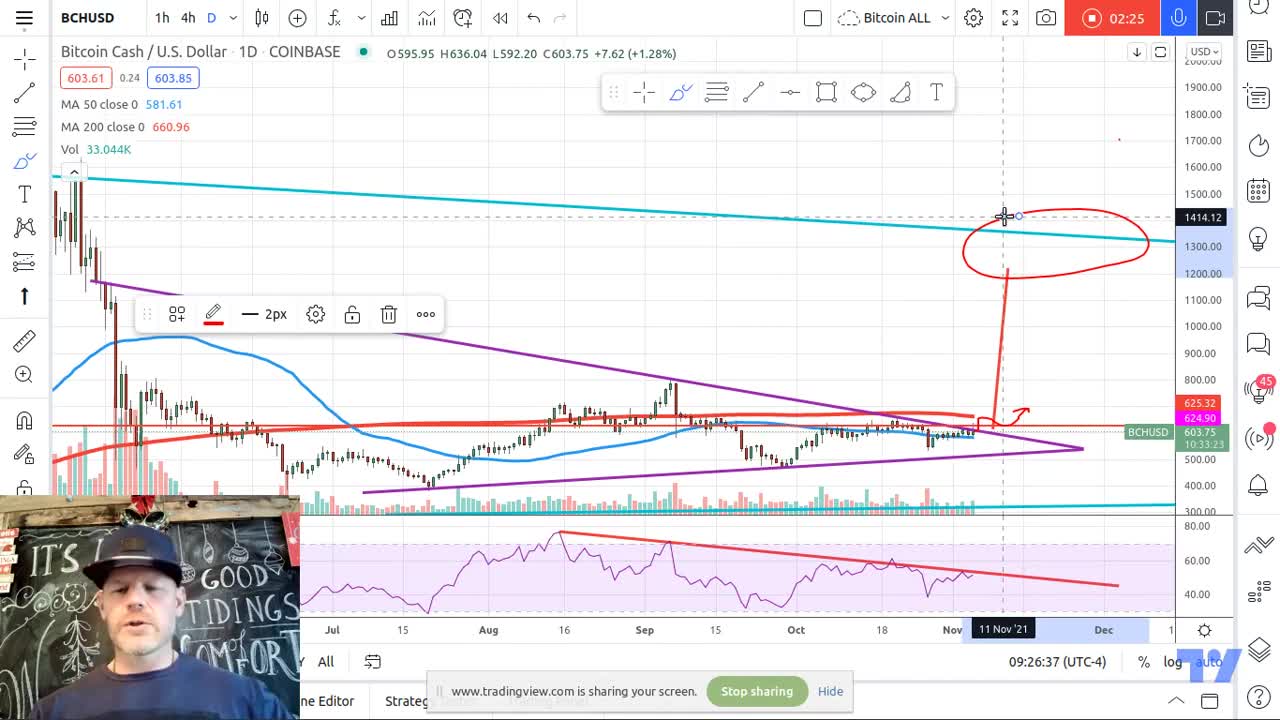
Task: Open the BCHUSD symbol search
Action: coord(88,18)
